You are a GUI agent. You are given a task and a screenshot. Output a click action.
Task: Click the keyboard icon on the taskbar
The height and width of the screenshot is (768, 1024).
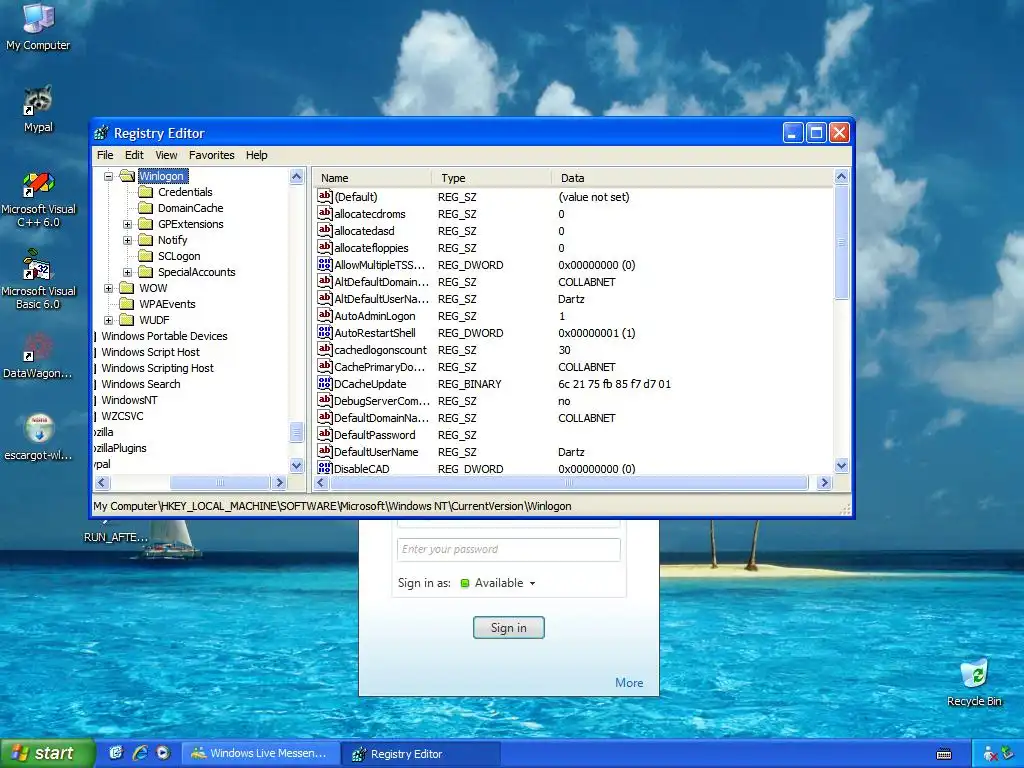[944, 754]
